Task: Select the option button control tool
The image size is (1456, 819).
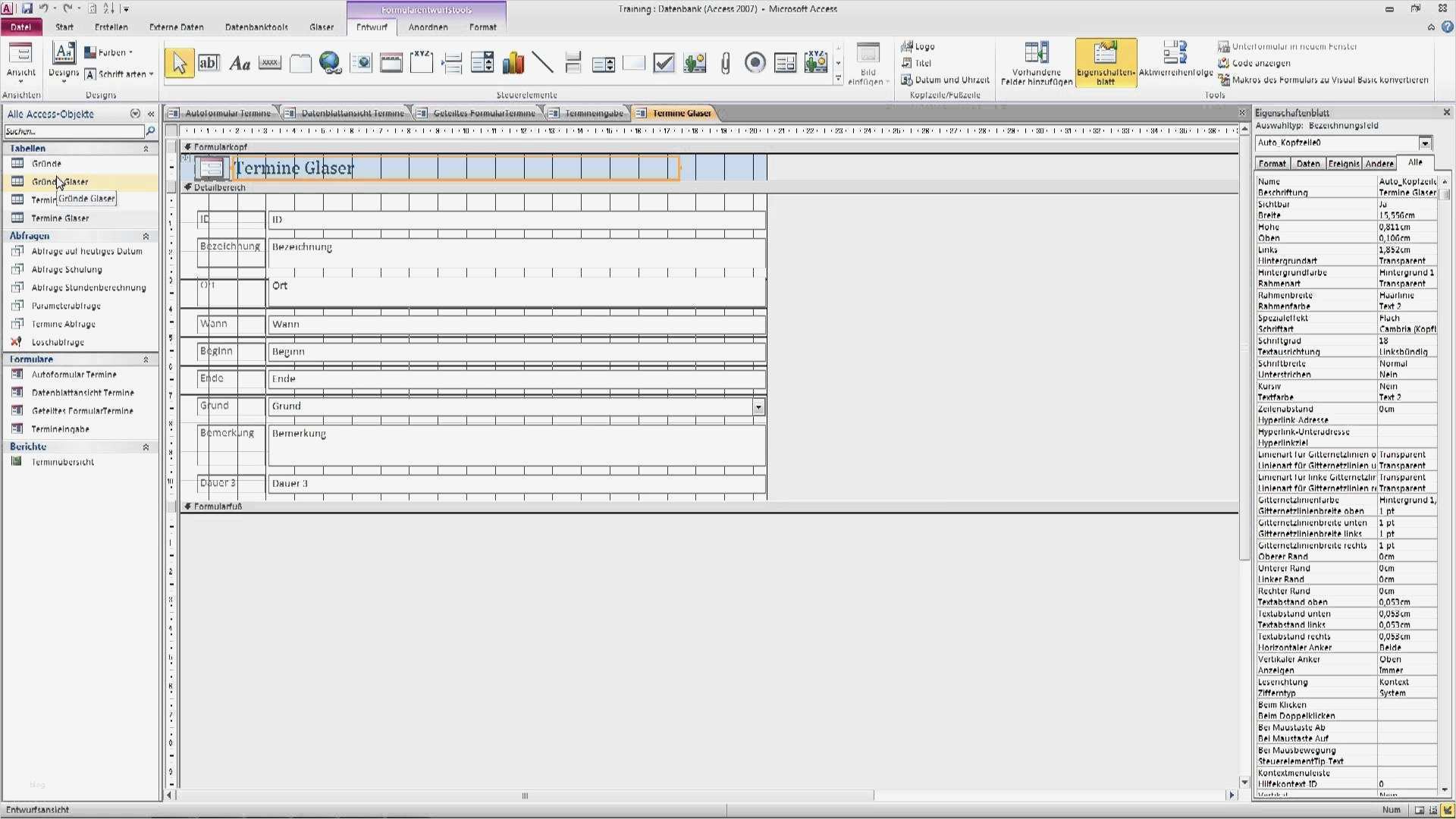Action: tap(755, 63)
